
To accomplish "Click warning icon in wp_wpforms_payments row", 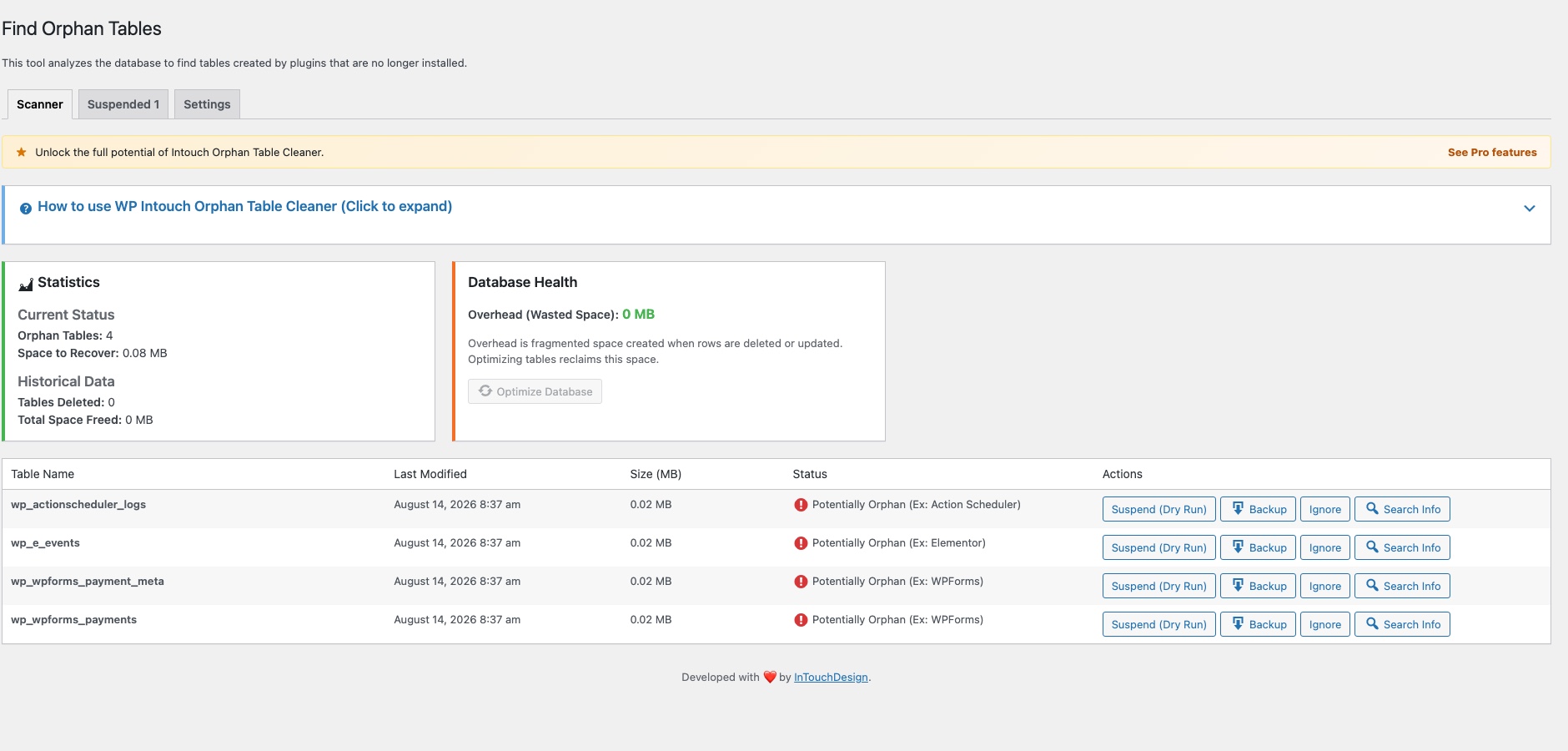I will (801, 620).
